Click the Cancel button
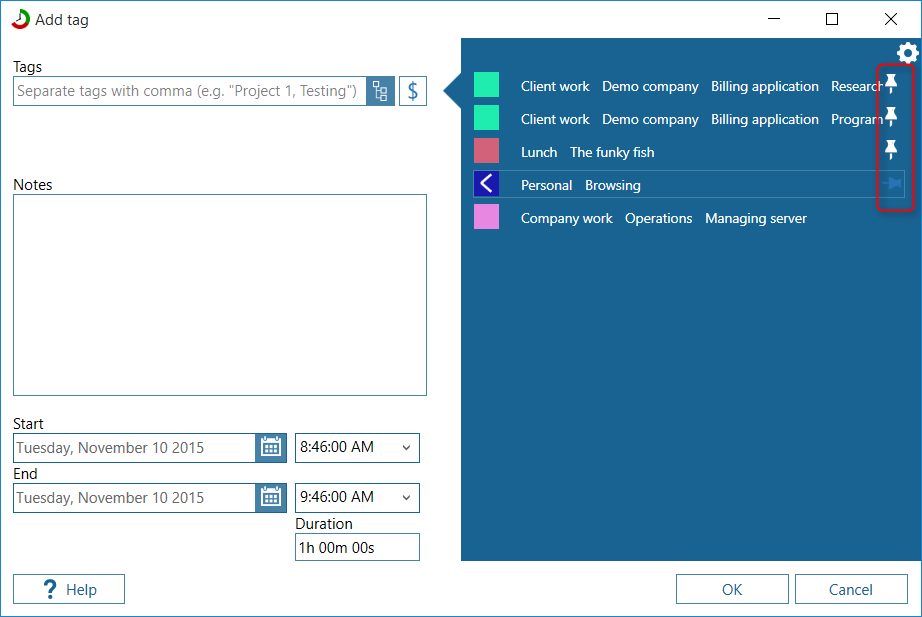This screenshot has height=617, width=922. pos(851,589)
